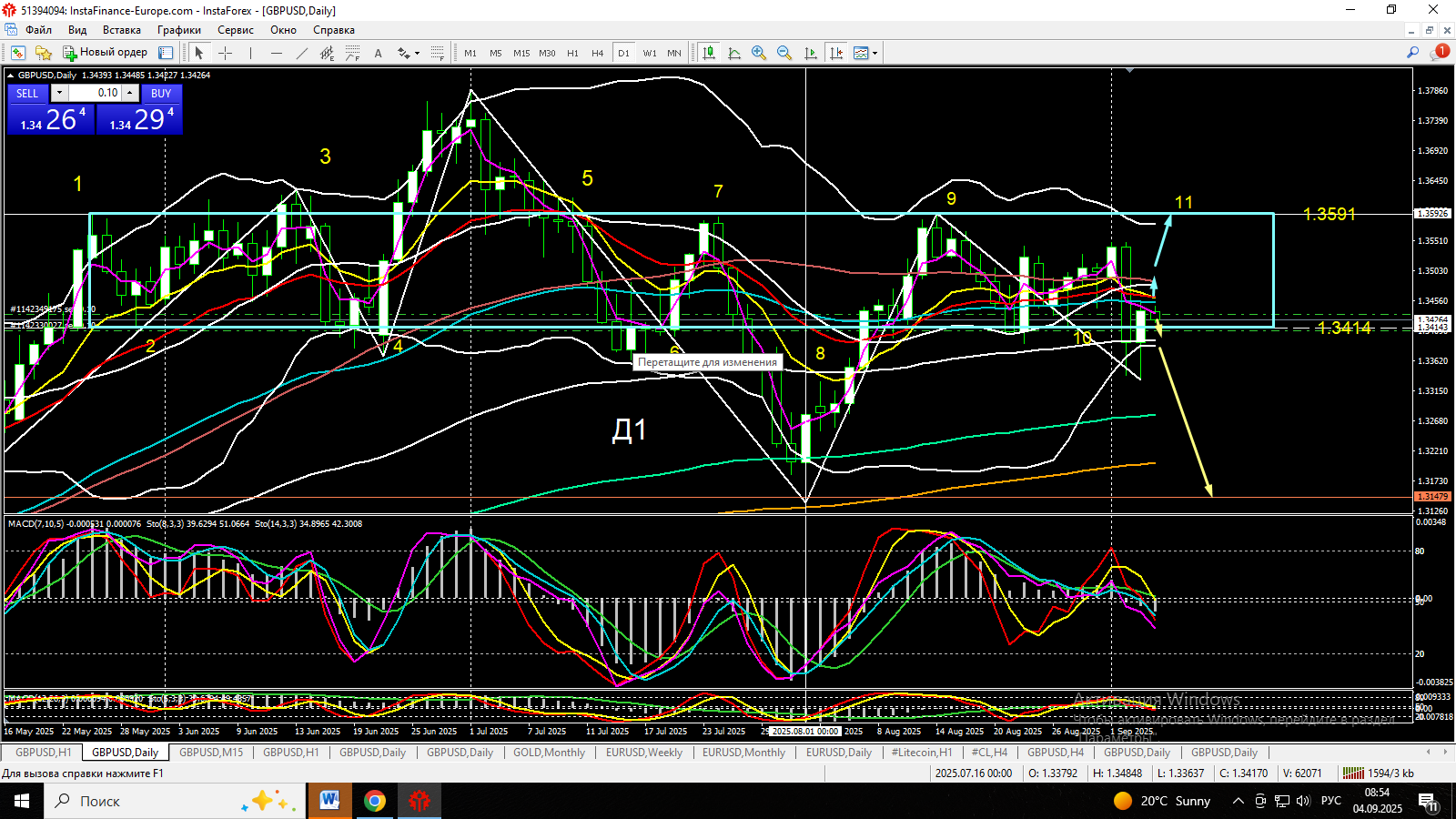Click the New Order button

click(x=105, y=53)
